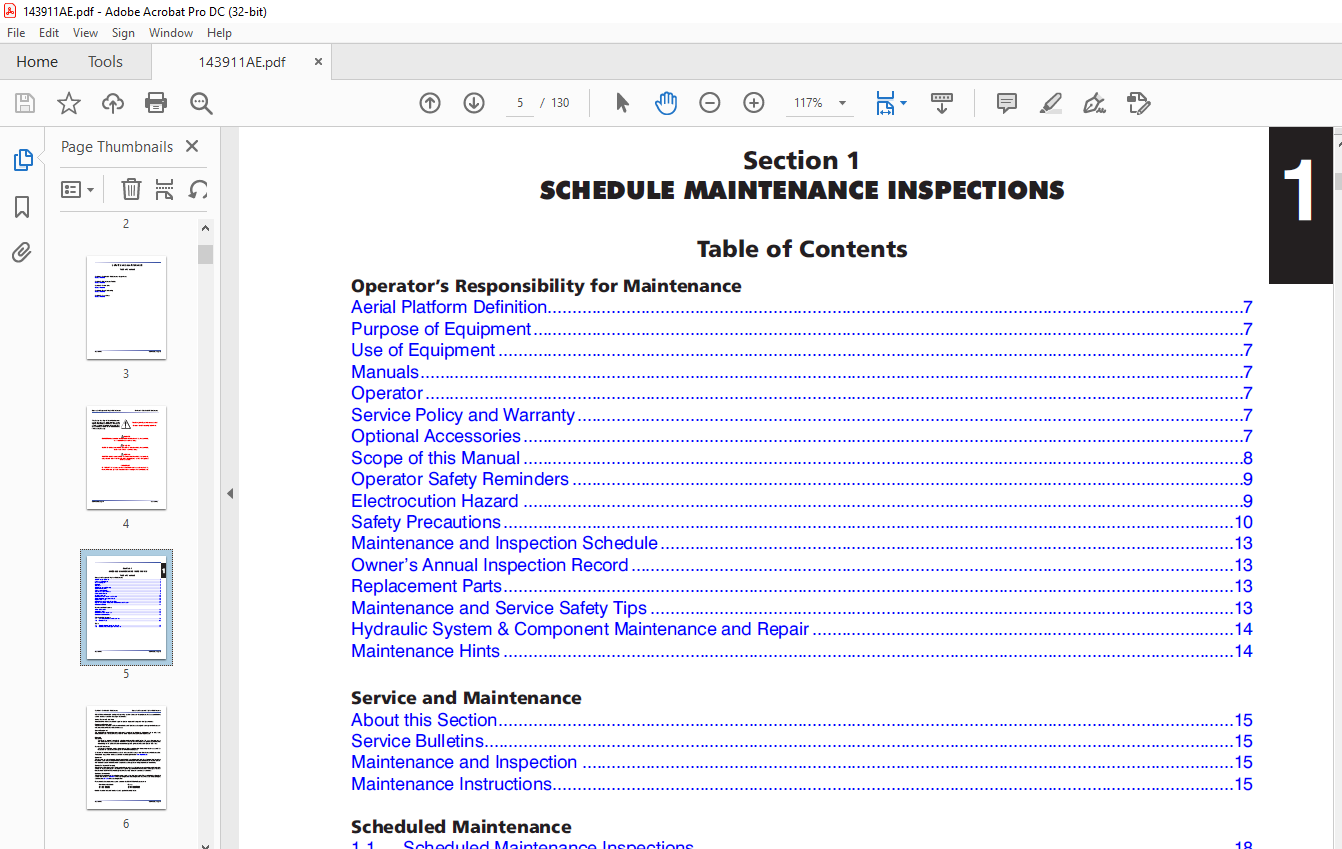Open Hydraulic System & Component Maintenance link

pyautogui.click(x=580, y=629)
